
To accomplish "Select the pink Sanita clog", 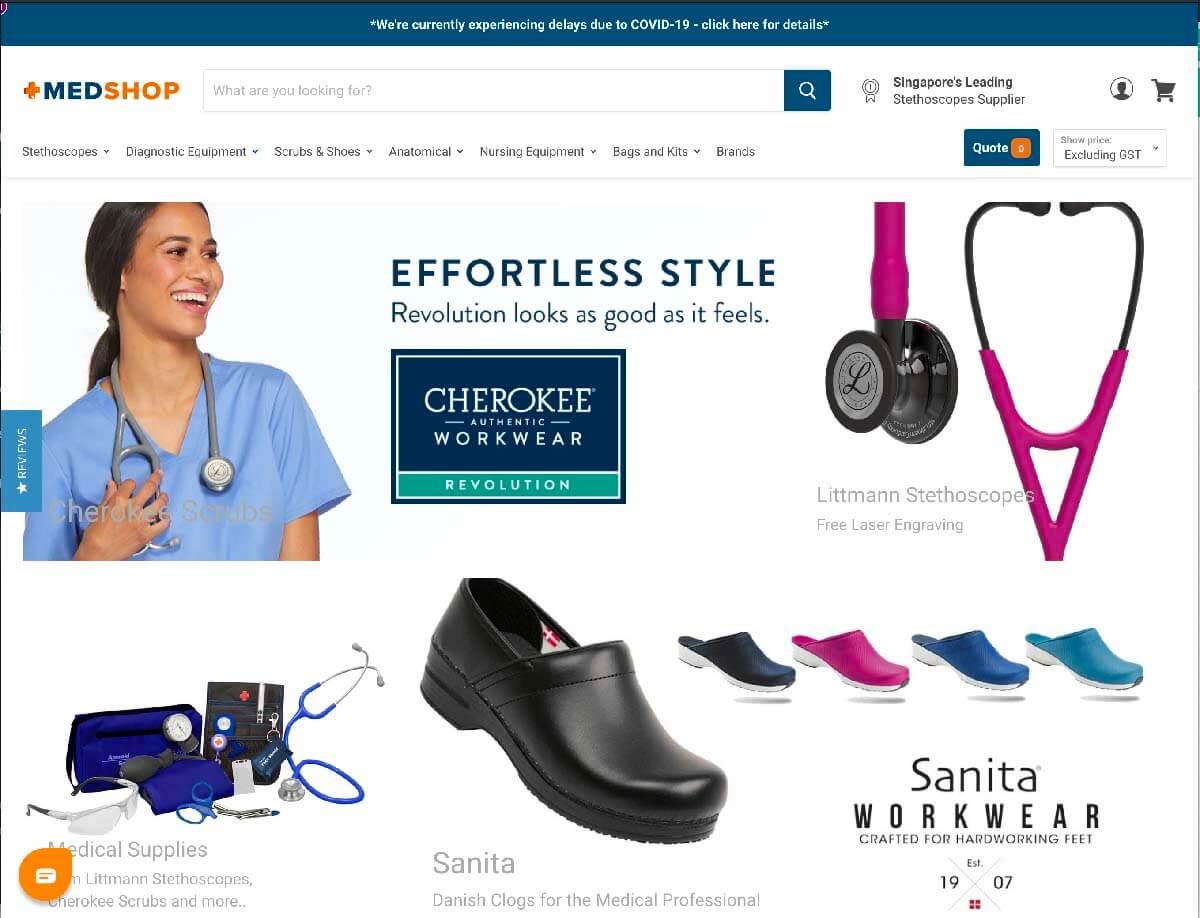I will click(x=851, y=662).
